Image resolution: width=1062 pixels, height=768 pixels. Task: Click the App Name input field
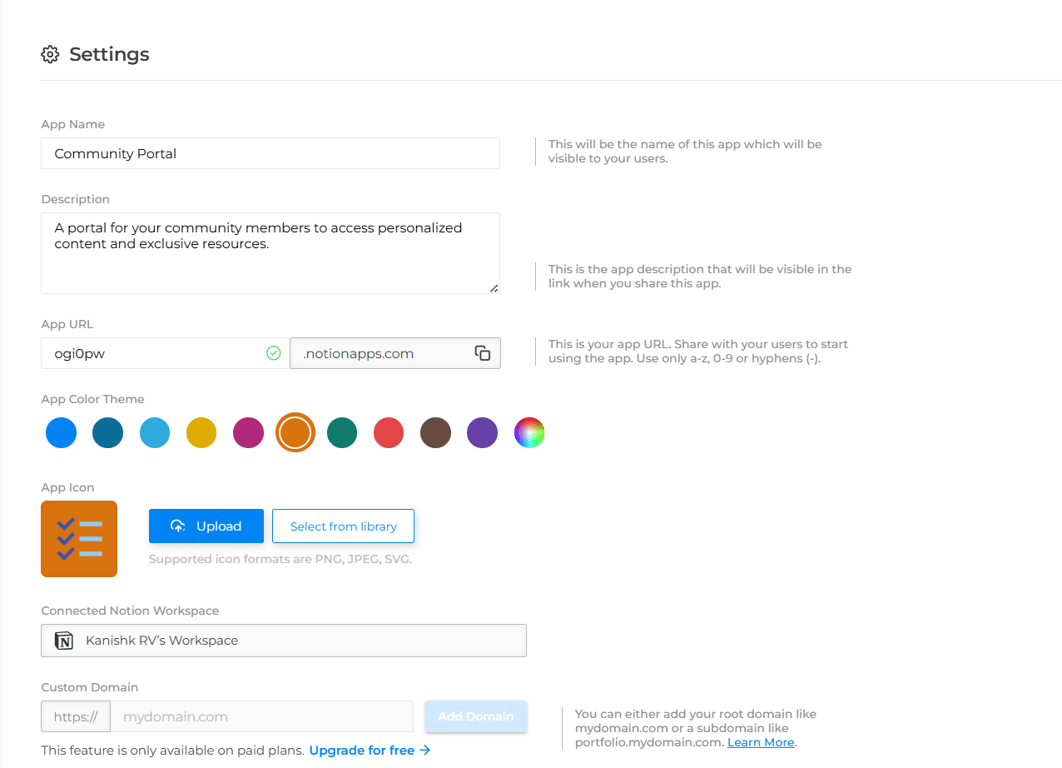tap(270, 153)
